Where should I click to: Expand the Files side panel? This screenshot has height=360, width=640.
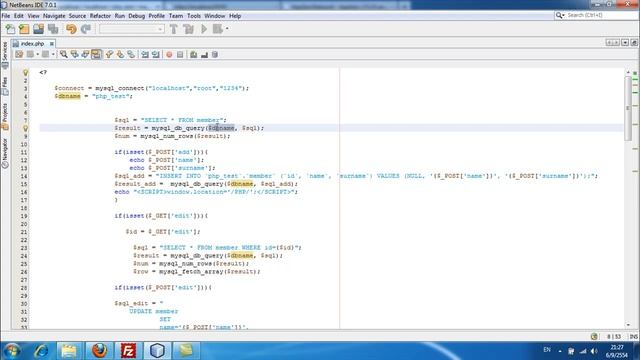pyautogui.click(x=4, y=85)
